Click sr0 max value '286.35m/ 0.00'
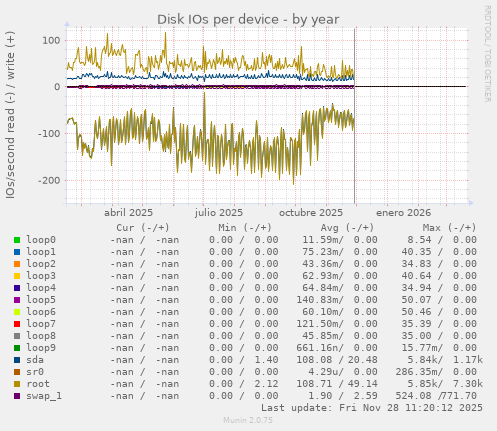The image size is (497, 431). pyautogui.click(x=436, y=372)
